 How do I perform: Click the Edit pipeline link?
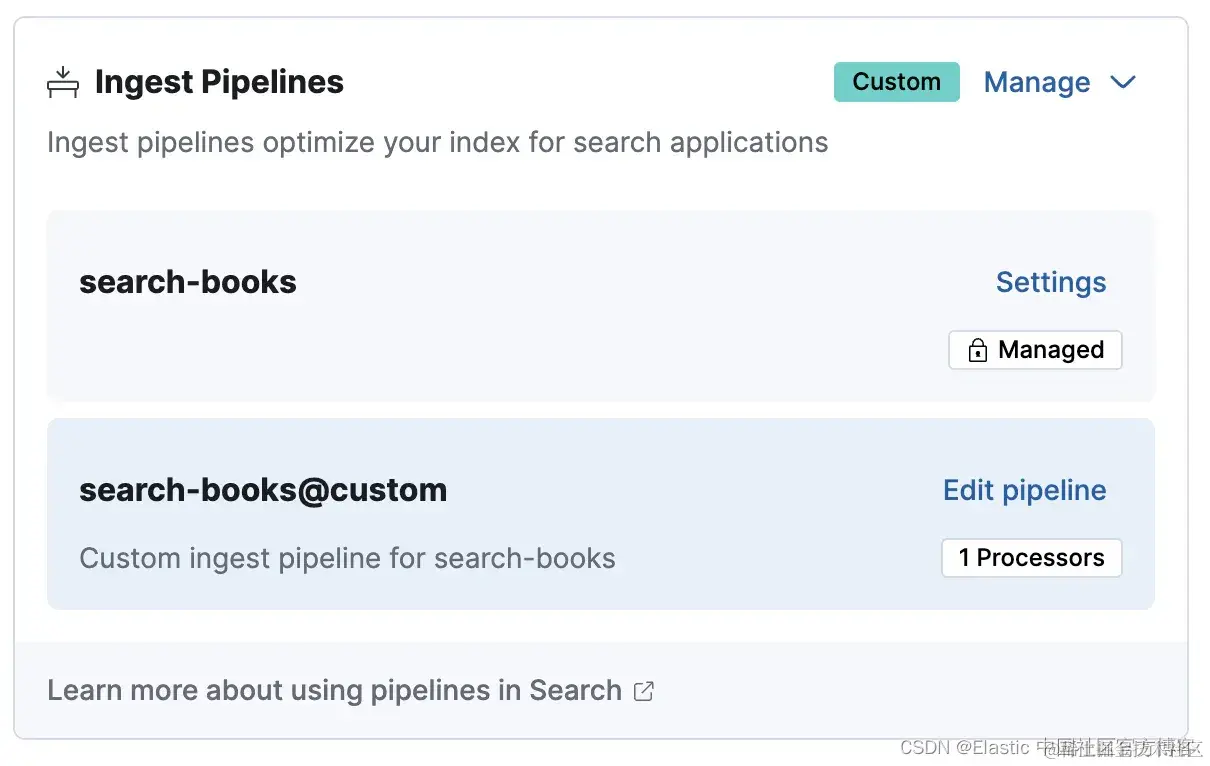coord(1024,490)
